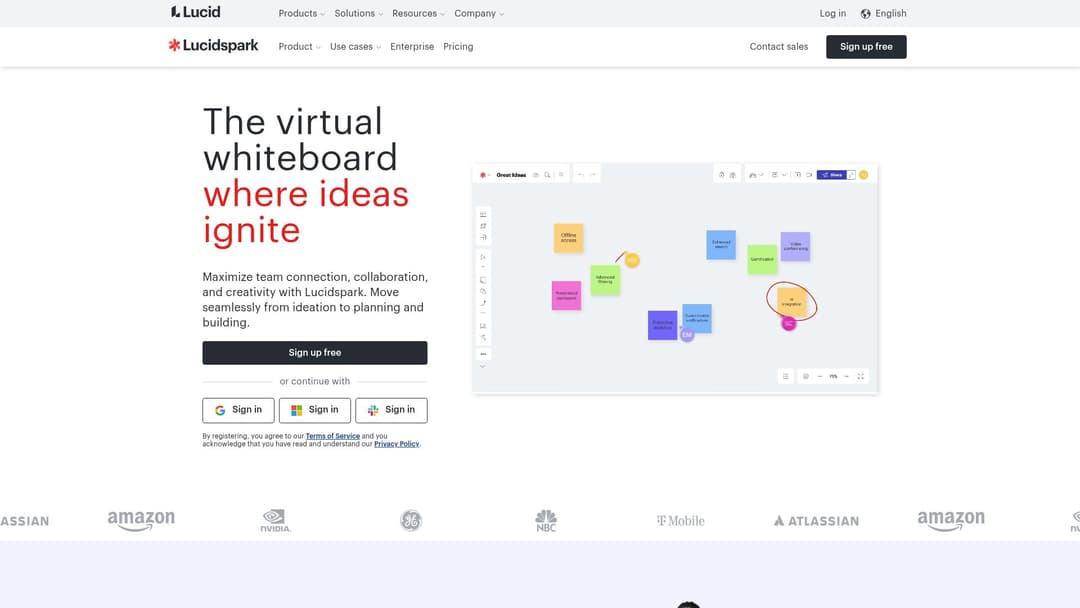Click the search magnifier in the whiteboard preview
This screenshot has width=1080, height=608.
(548, 175)
